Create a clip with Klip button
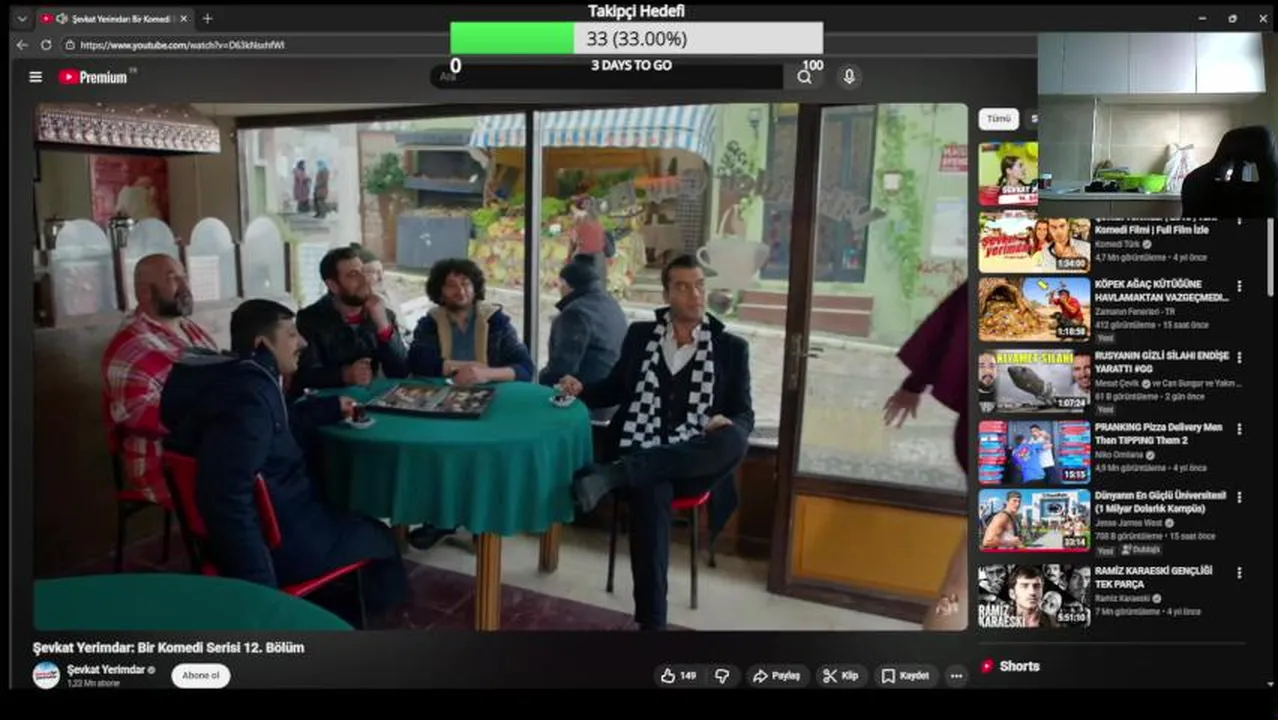1278x720 pixels. pos(841,676)
